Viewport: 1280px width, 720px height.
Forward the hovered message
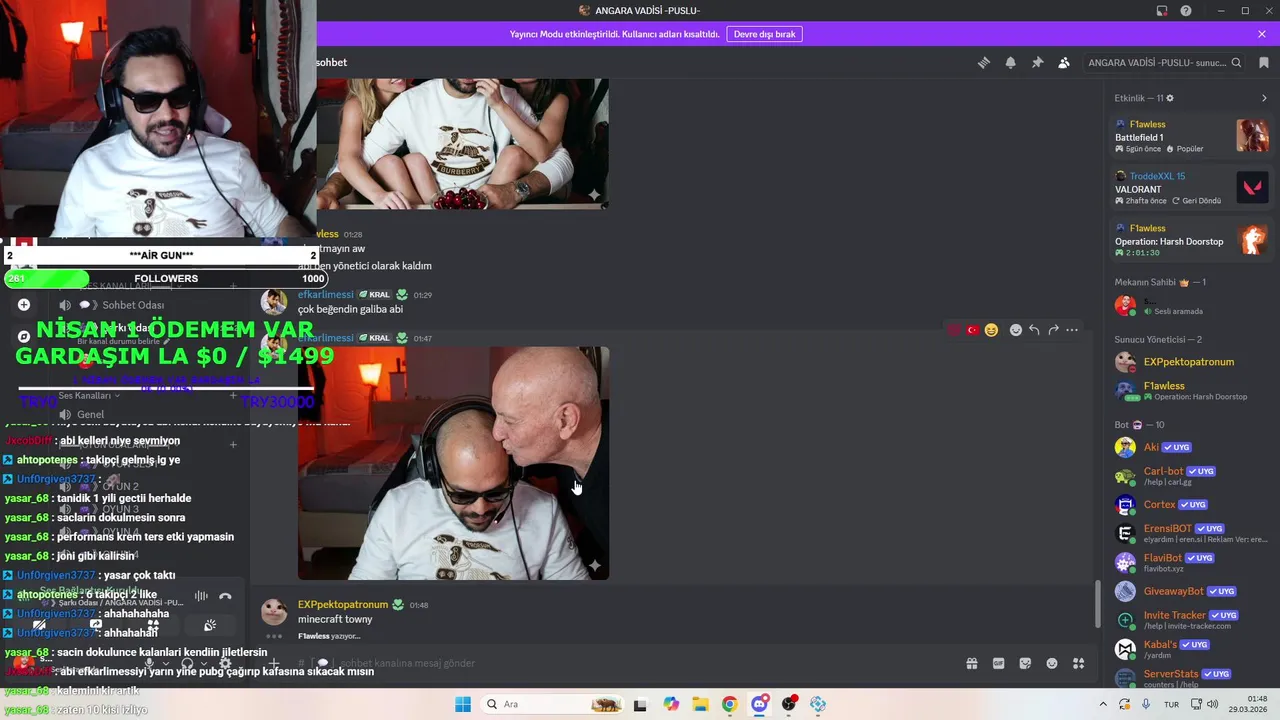click(1053, 330)
